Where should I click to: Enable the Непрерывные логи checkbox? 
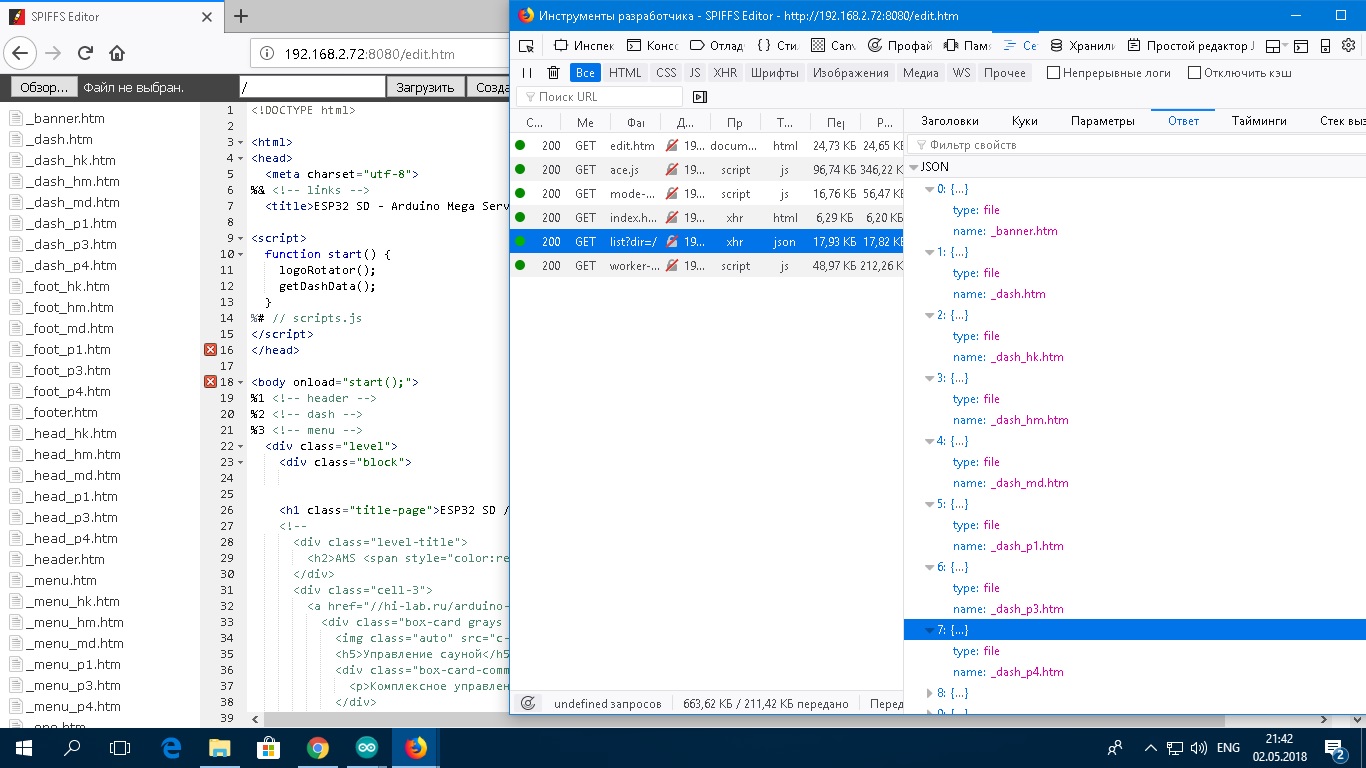[1053, 73]
